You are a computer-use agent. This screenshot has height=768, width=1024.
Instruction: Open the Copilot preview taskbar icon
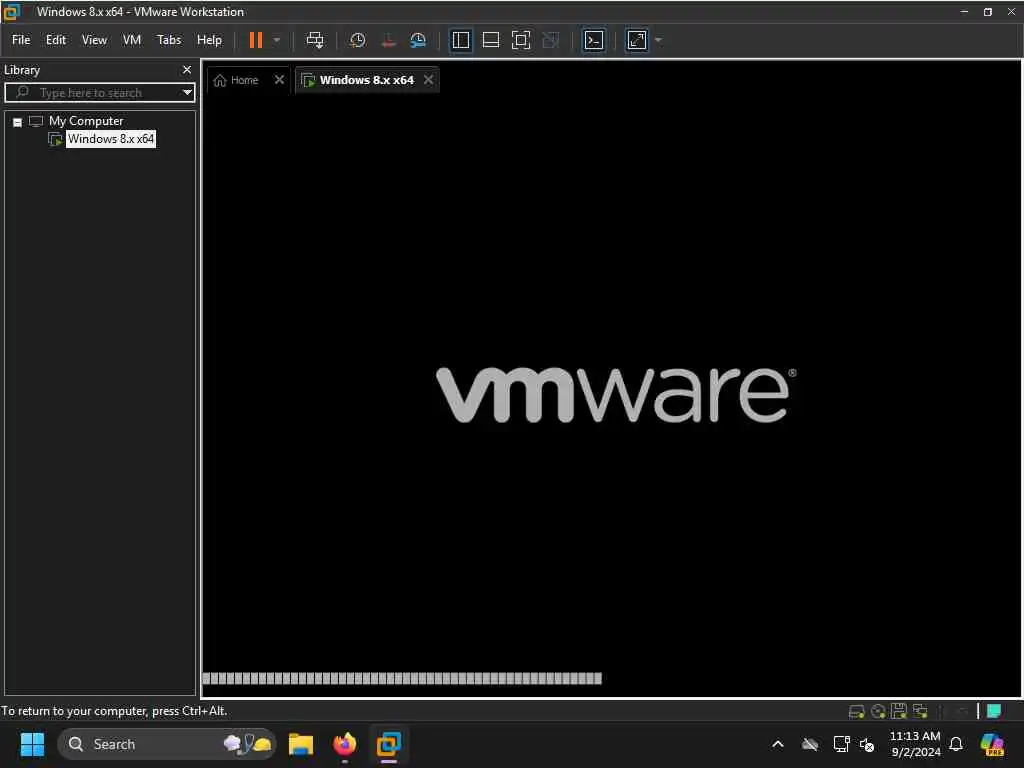[x=992, y=744]
